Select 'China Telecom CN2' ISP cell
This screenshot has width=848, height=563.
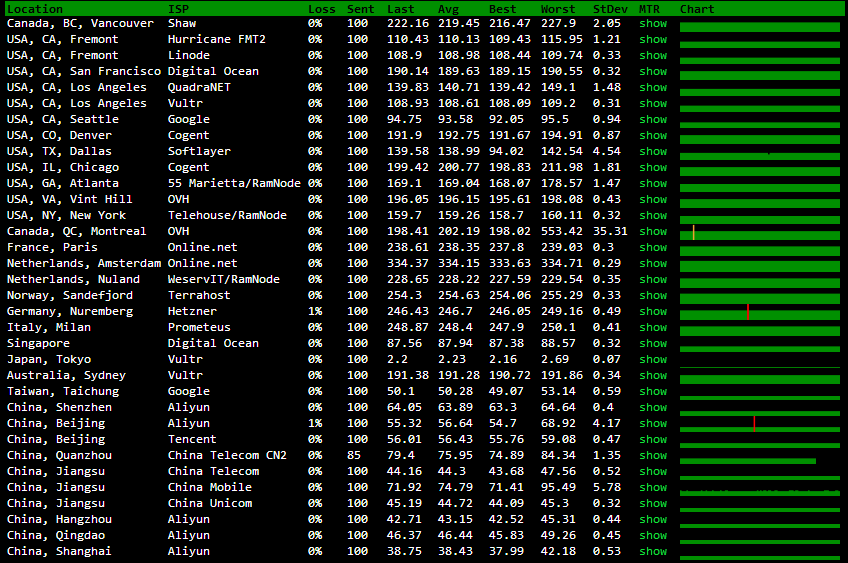click(227, 455)
